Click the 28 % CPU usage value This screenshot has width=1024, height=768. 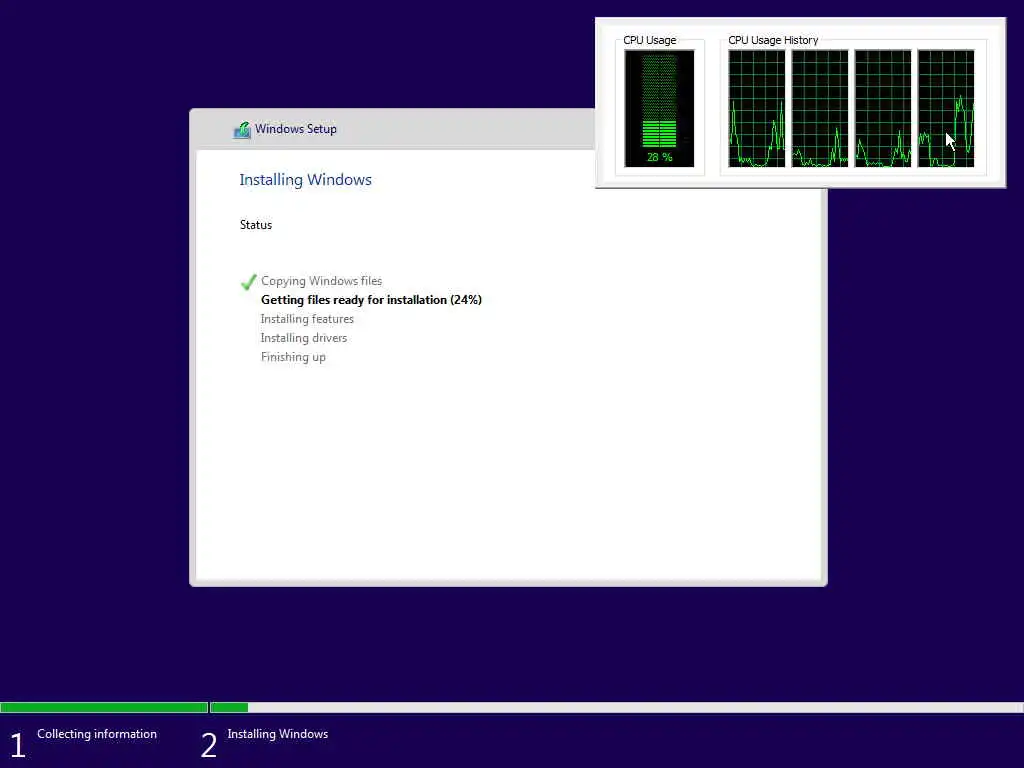pos(659,157)
